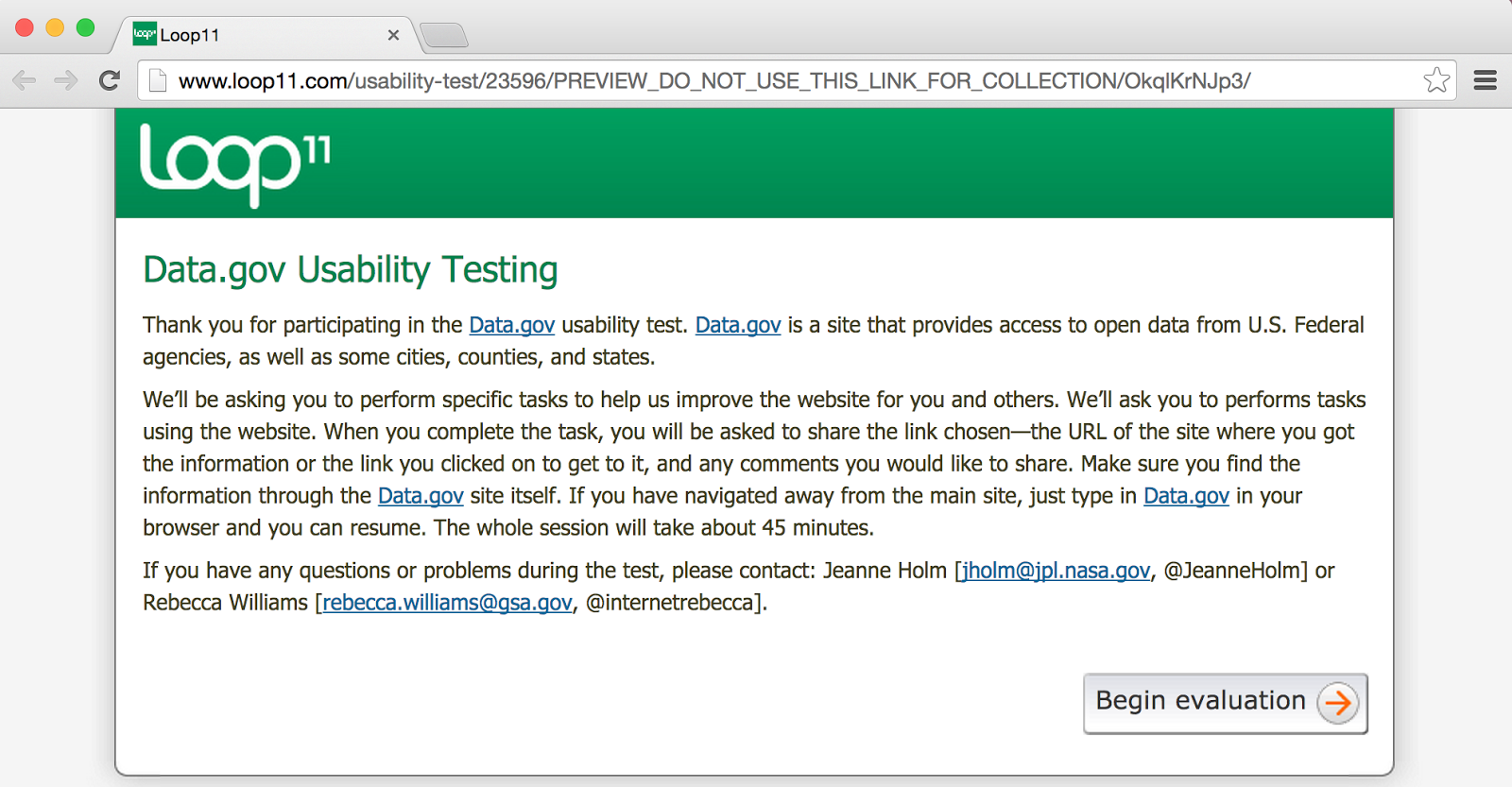Click the URL address bar

pos(756,81)
